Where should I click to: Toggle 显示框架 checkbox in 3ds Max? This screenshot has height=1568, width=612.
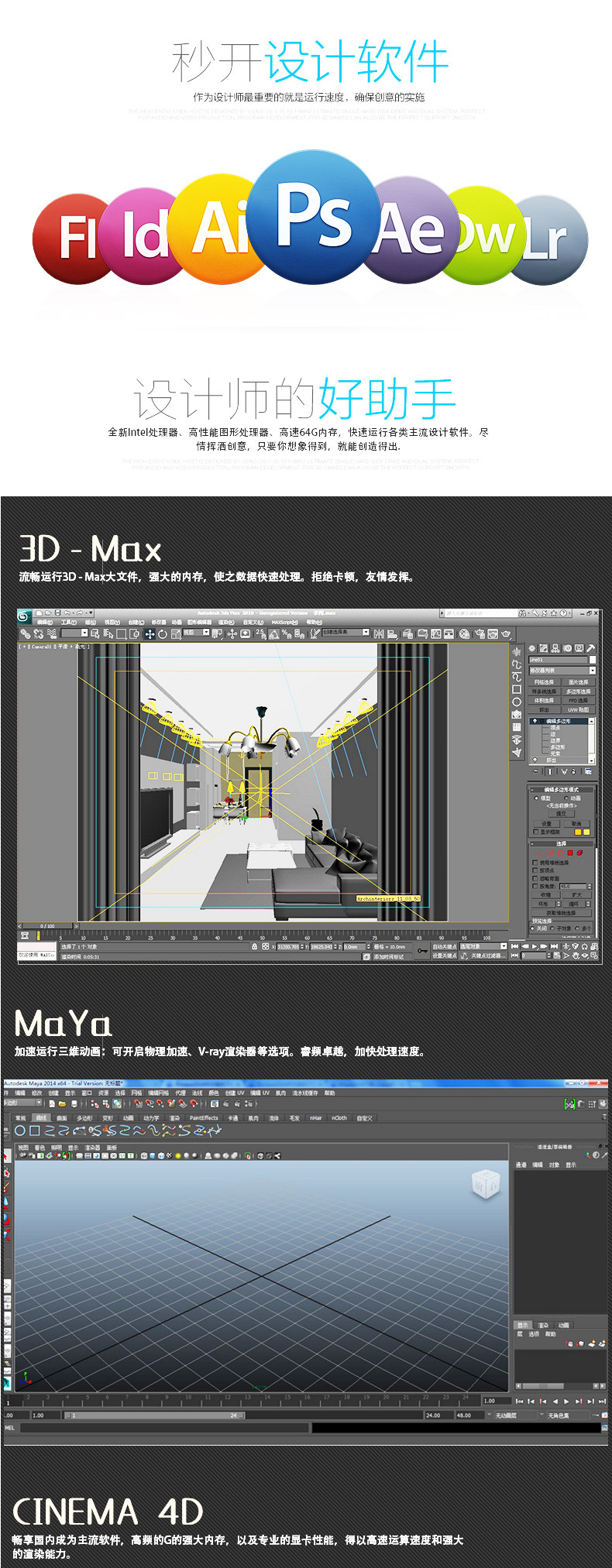tap(535, 832)
